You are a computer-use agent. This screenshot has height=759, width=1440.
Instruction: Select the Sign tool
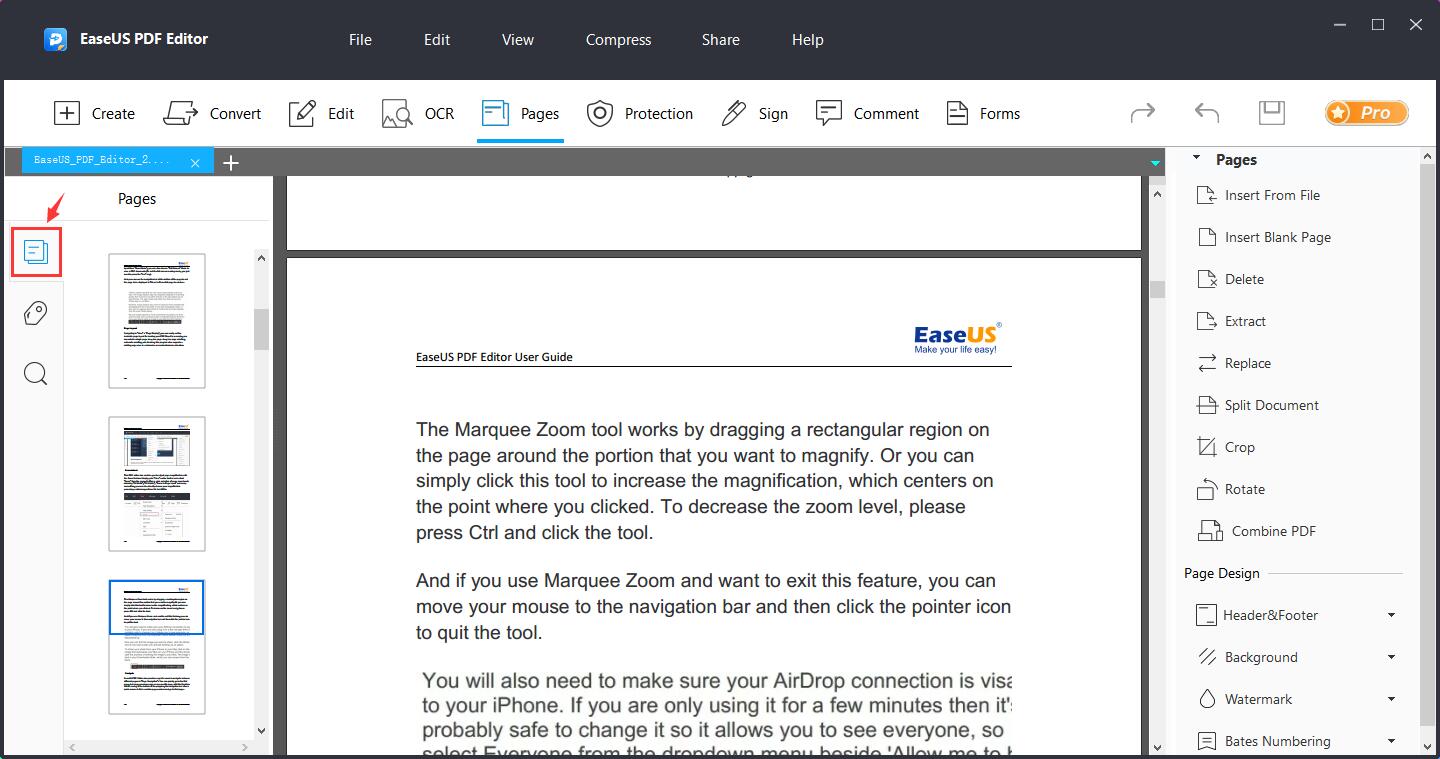point(755,113)
